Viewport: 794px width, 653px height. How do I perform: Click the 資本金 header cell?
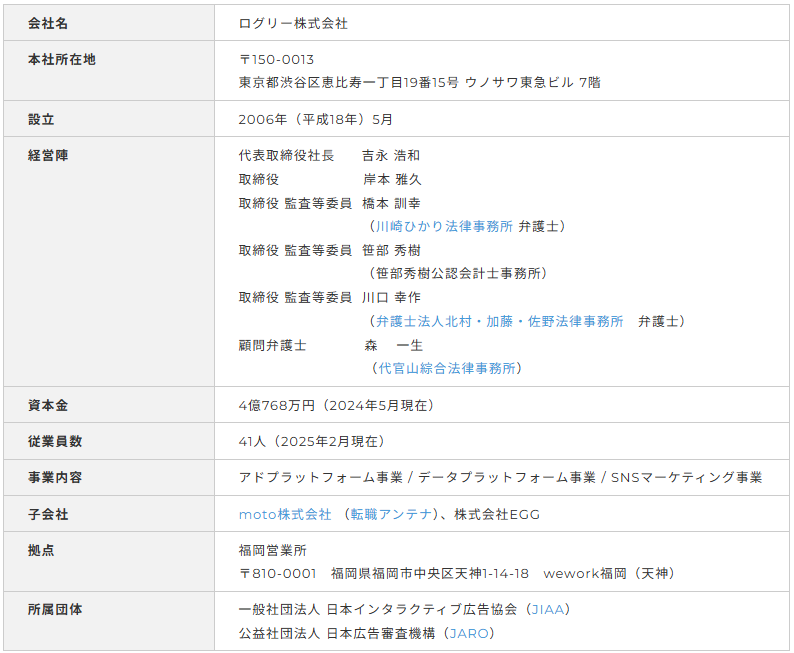coord(109,404)
